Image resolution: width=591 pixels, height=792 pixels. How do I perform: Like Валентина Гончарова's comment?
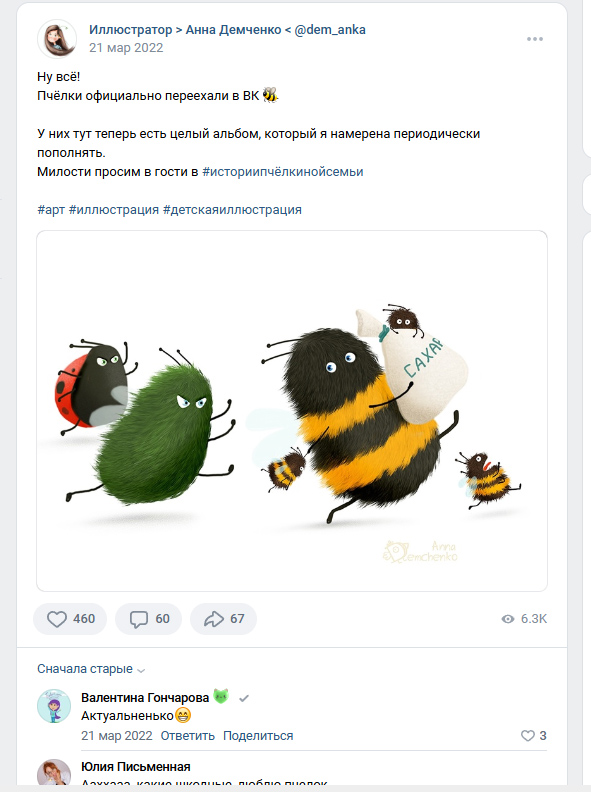[x=533, y=735]
